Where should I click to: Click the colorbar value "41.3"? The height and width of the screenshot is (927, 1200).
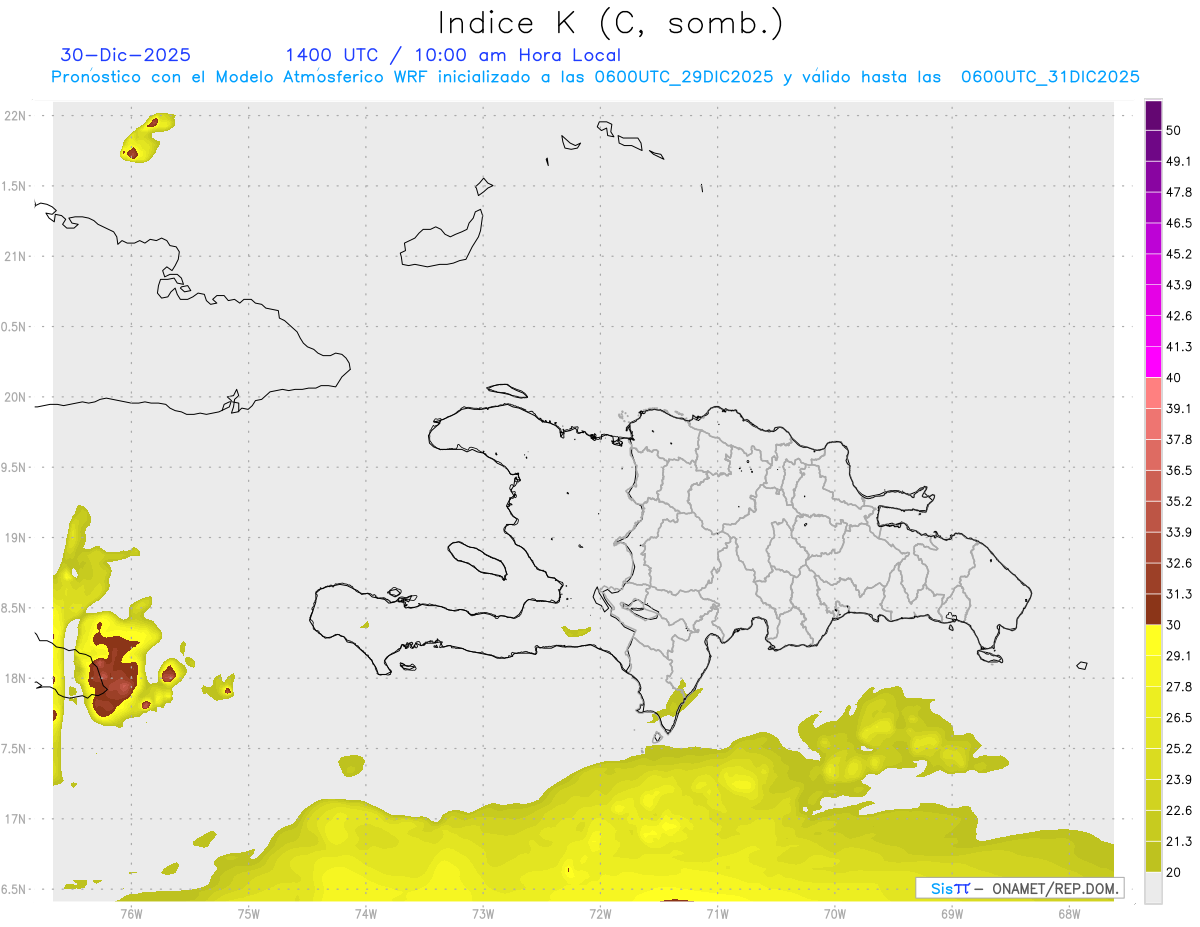point(1179,347)
